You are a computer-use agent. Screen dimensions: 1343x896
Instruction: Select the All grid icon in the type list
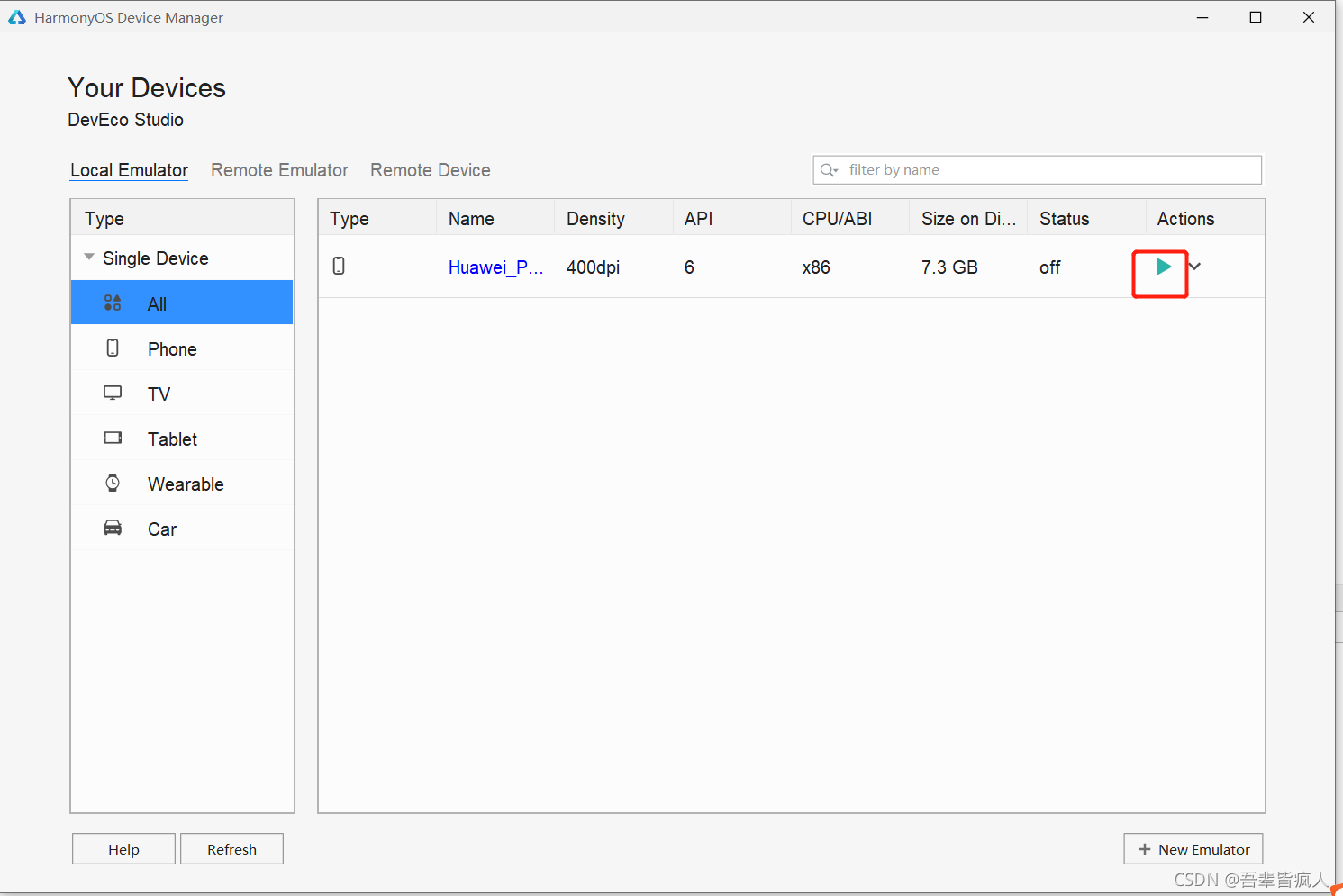coord(113,303)
